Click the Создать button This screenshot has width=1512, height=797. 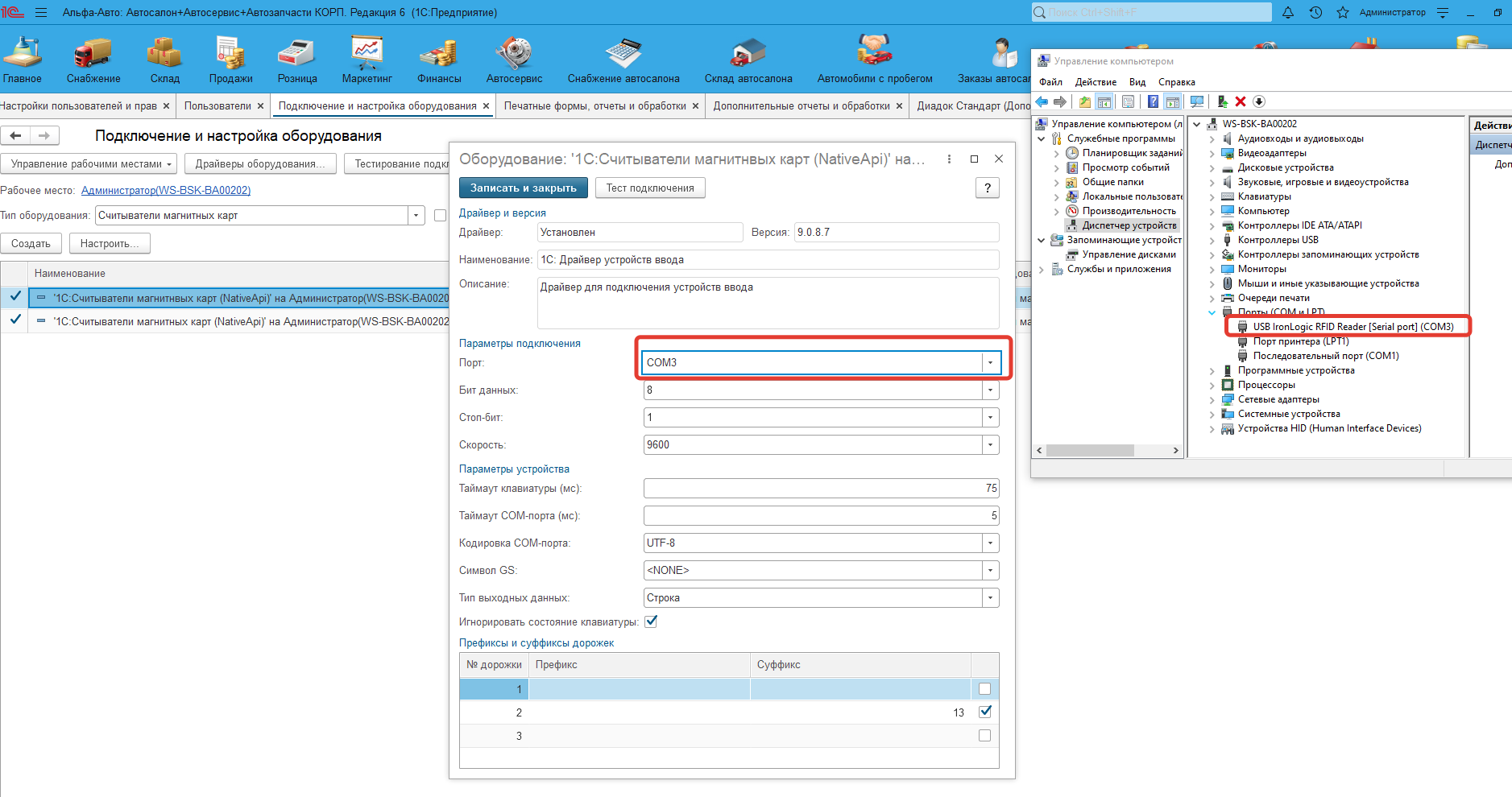pyautogui.click(x=31, y=243)
